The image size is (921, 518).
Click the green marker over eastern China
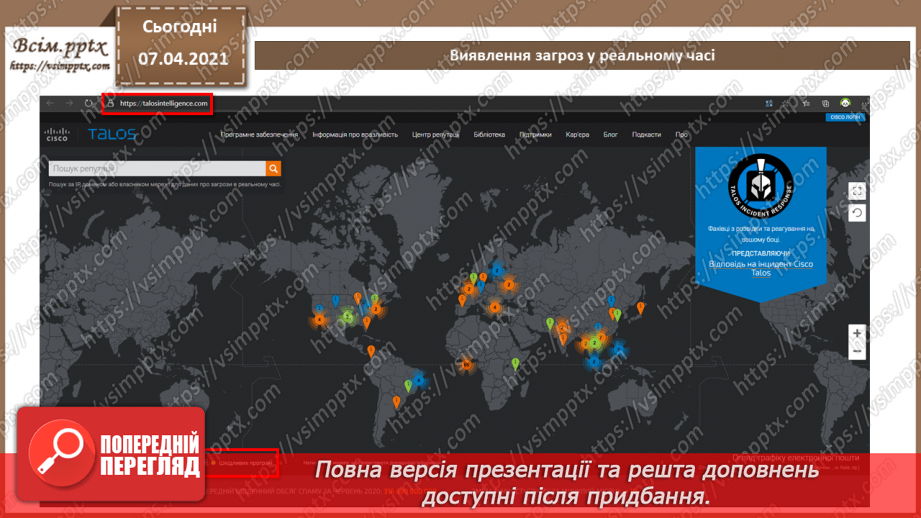pos(617,316)
